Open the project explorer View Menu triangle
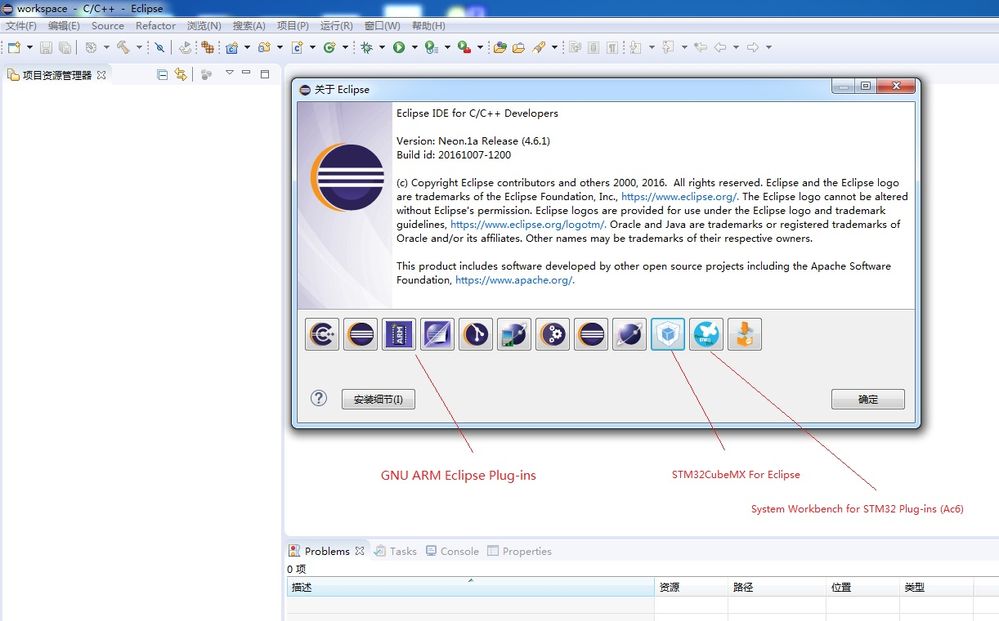 [x=229, y=73]
